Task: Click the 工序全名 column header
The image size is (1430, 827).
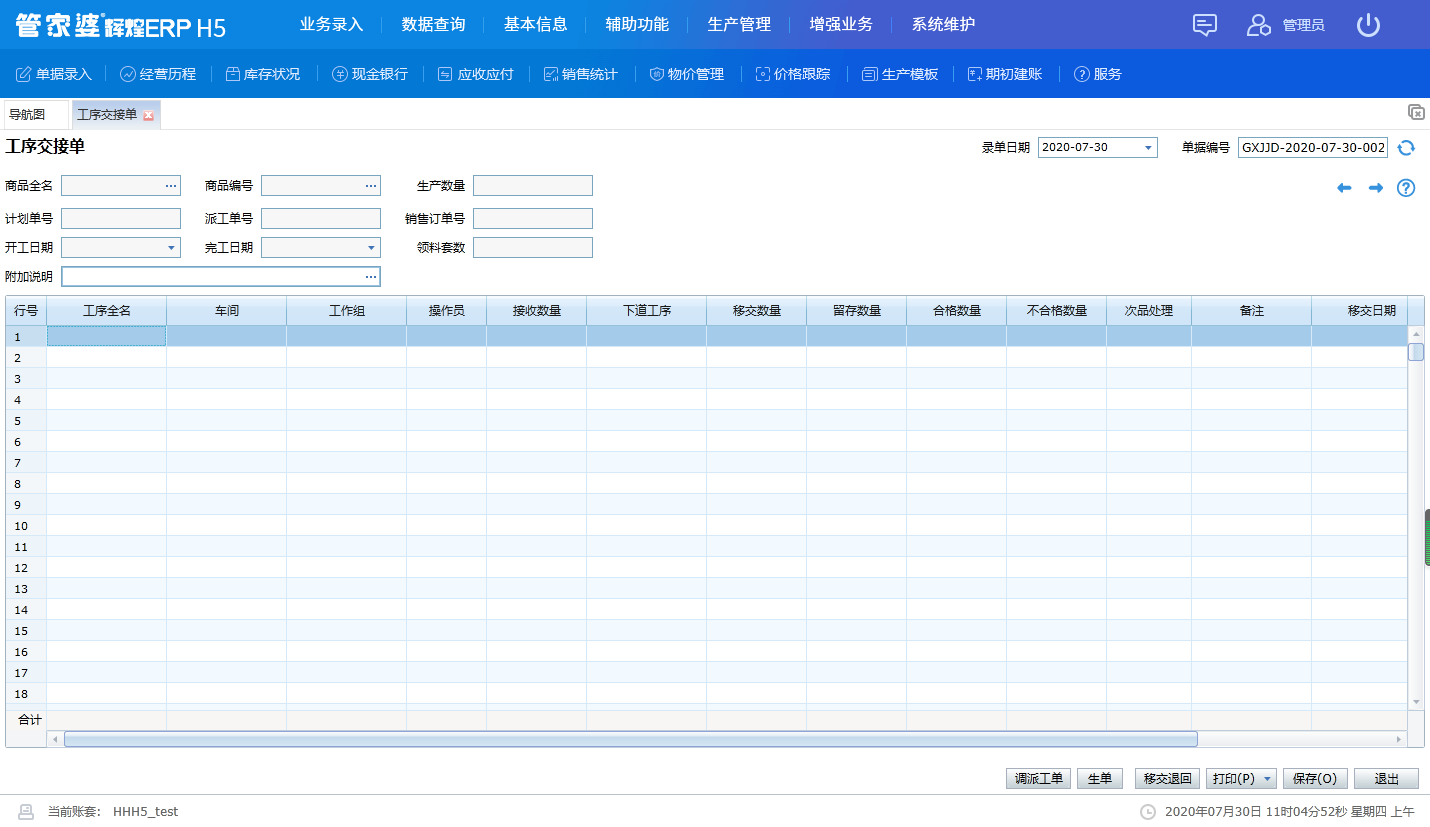Action: click(107, 311)
